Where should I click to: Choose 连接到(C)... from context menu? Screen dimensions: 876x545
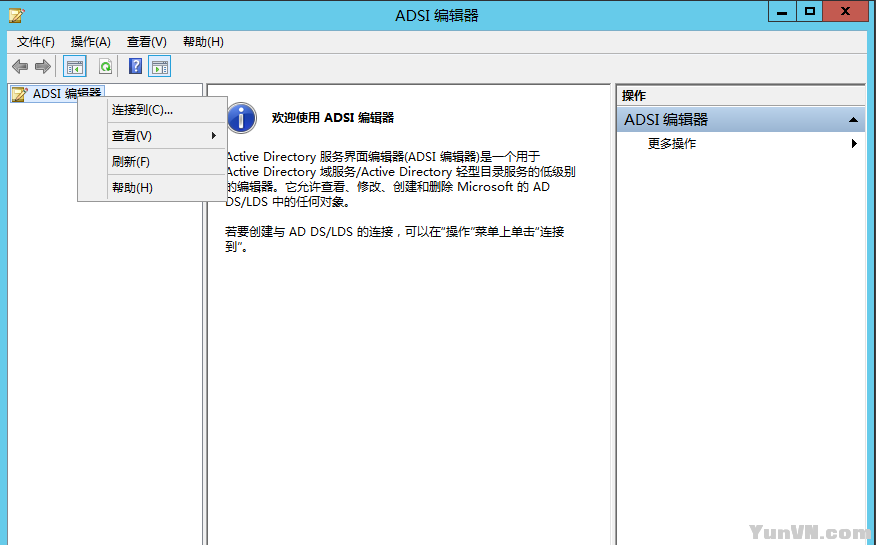(153, 109)
